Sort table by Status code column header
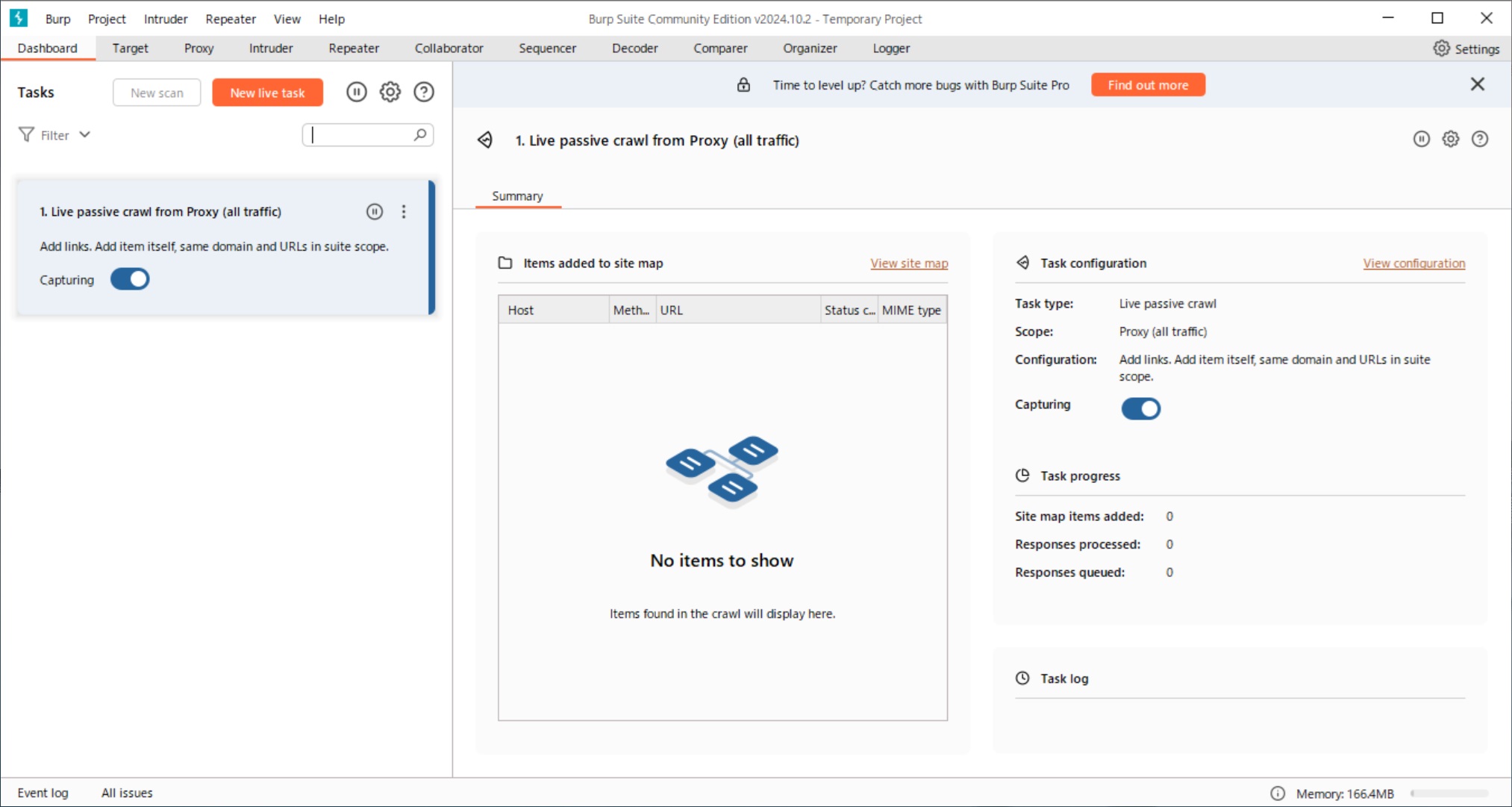1512x807 pixels. tap(849, 310)
